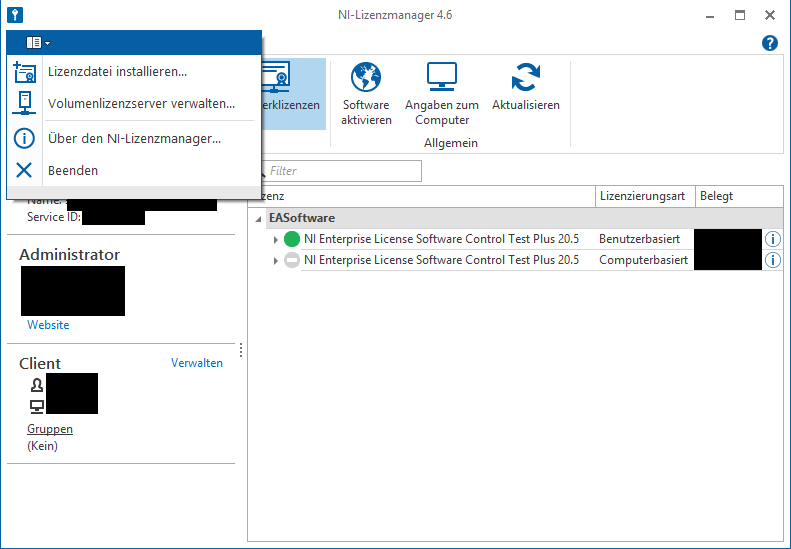The height and width of the screenshot is (549, 791).
Task: Select the Computerbasiert NI Enterprise License row text
Action: [441, 260]
